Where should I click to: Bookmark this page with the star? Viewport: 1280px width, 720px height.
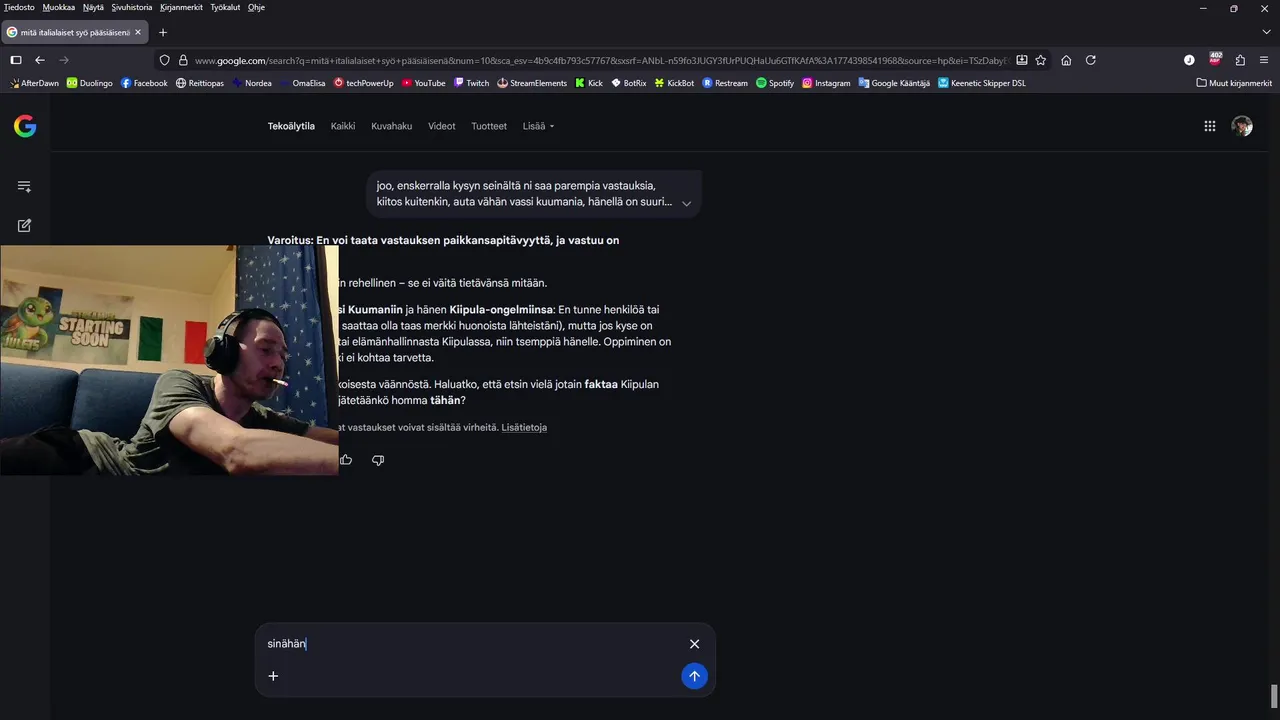click(1041, 60)
